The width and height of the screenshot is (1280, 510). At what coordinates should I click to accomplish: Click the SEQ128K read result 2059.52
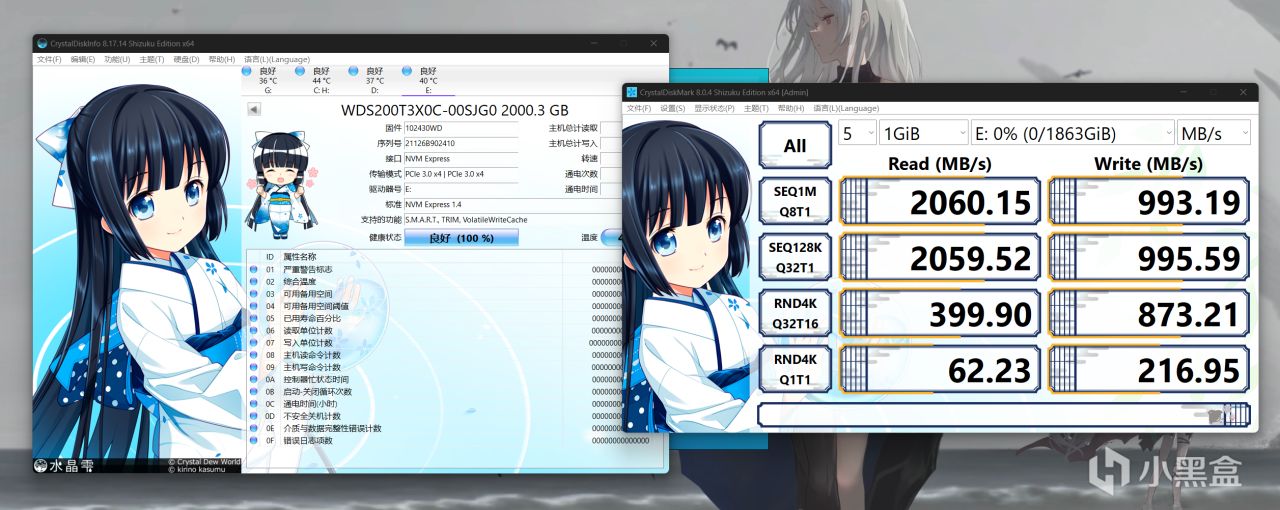pyautogui.click(x=939, y=259)
